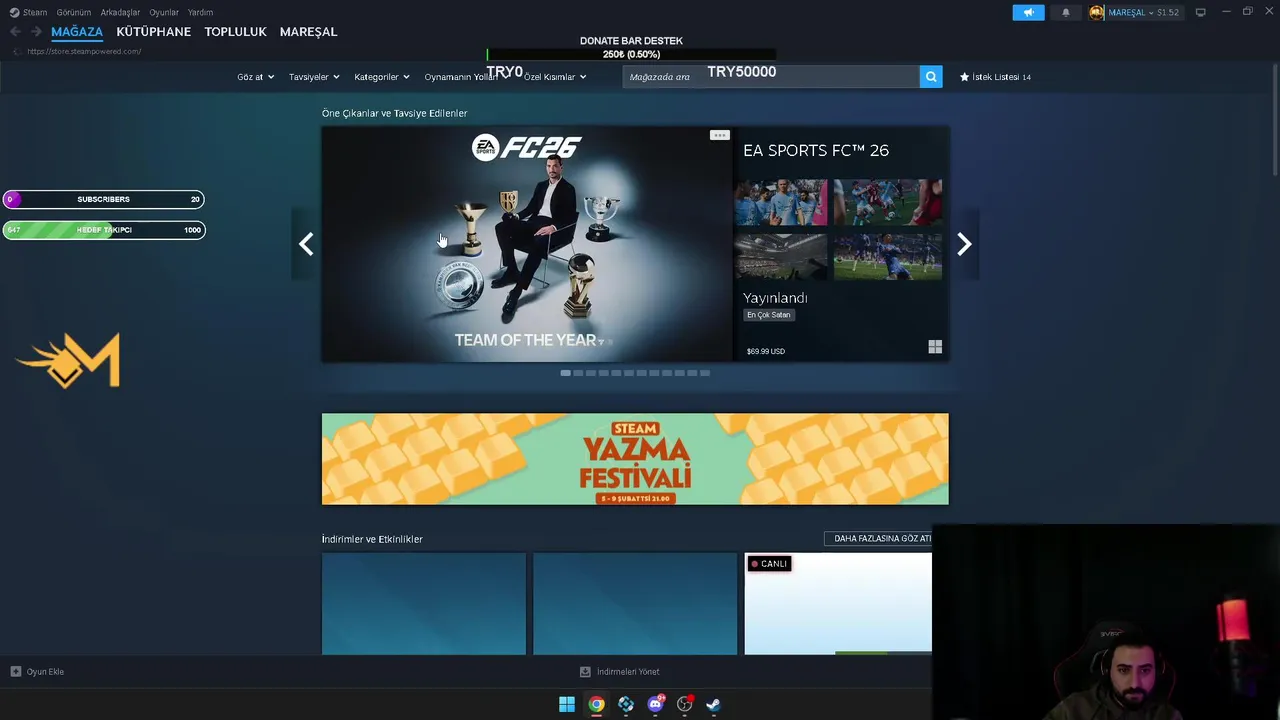Click the Oyun Ekle plus icon
This screenshot has width=1280, height=720.
(x=15, y=672)
